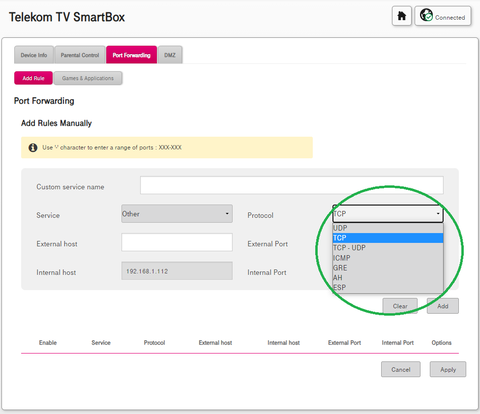Open the DMZ tab
480x414 pixels.
[170, 55]
